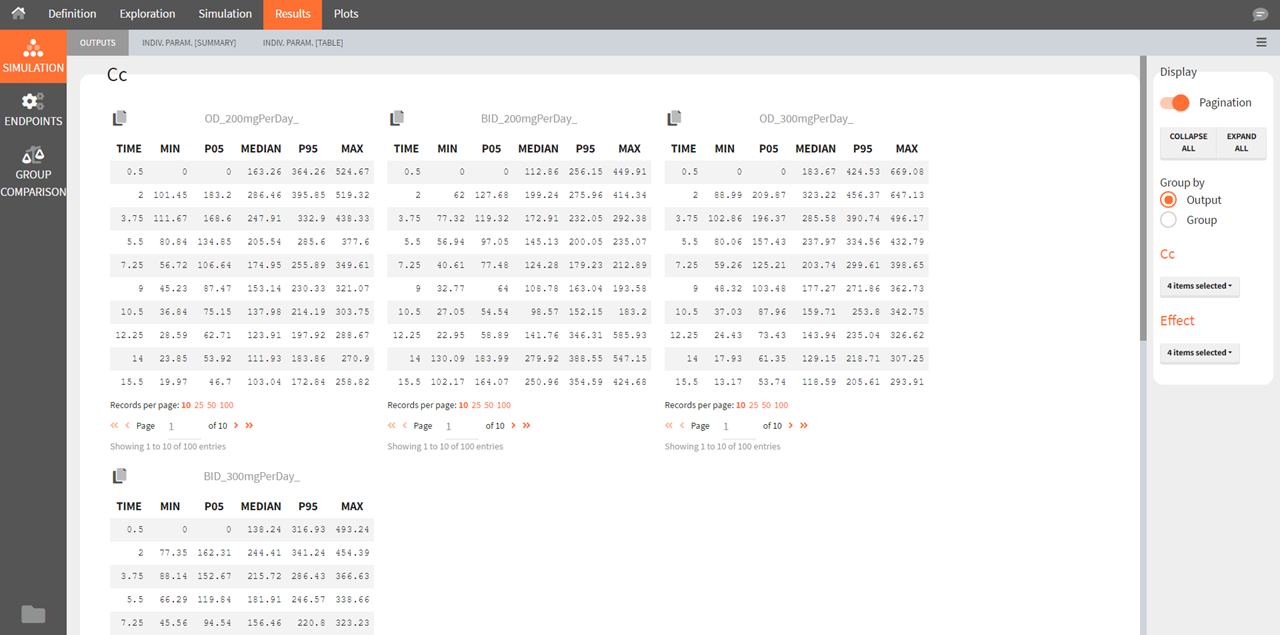
Task: Select Group by Output radio button
Action: click(1168, 200)
